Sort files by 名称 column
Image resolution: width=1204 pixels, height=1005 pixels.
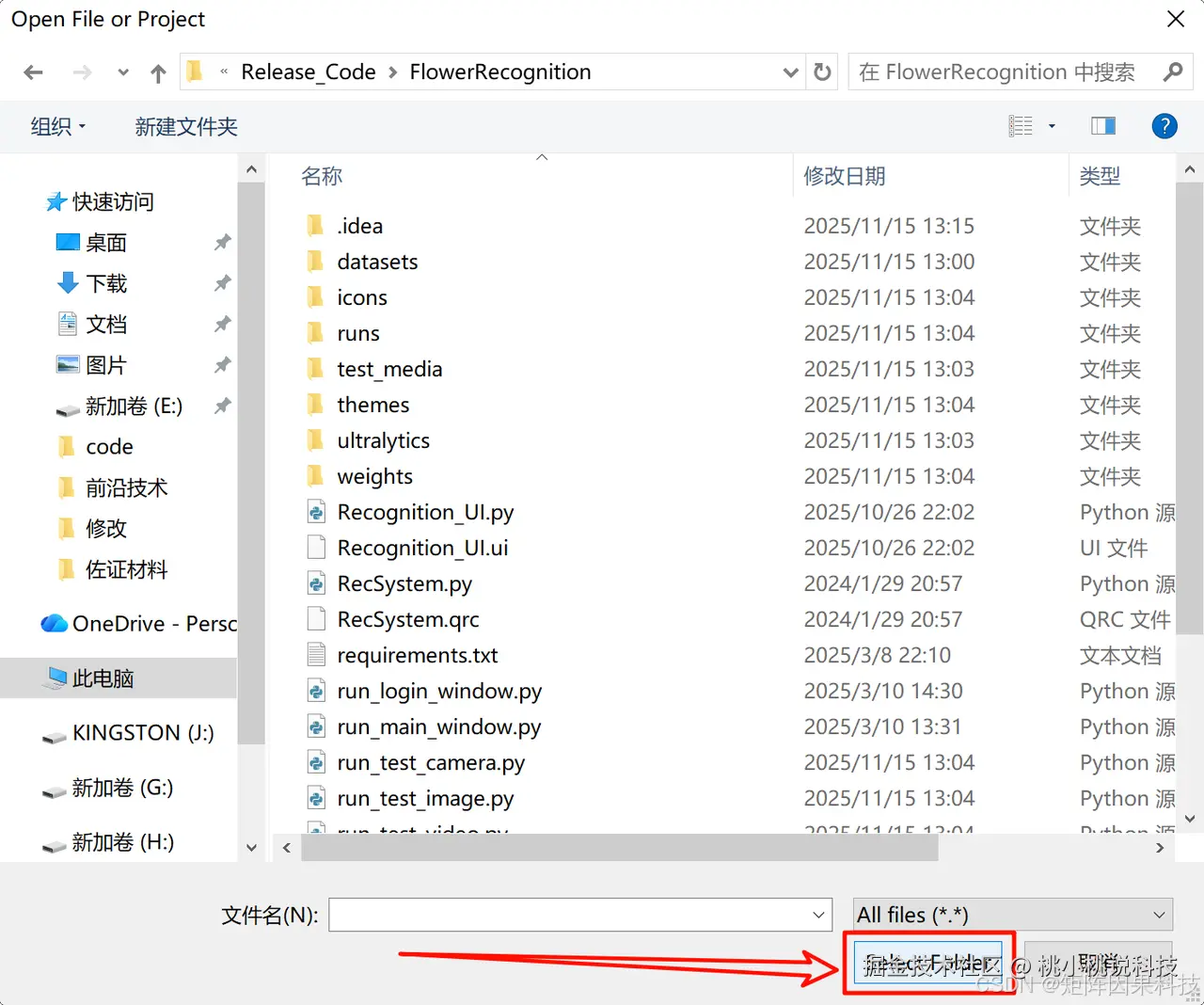click(322, 176)
